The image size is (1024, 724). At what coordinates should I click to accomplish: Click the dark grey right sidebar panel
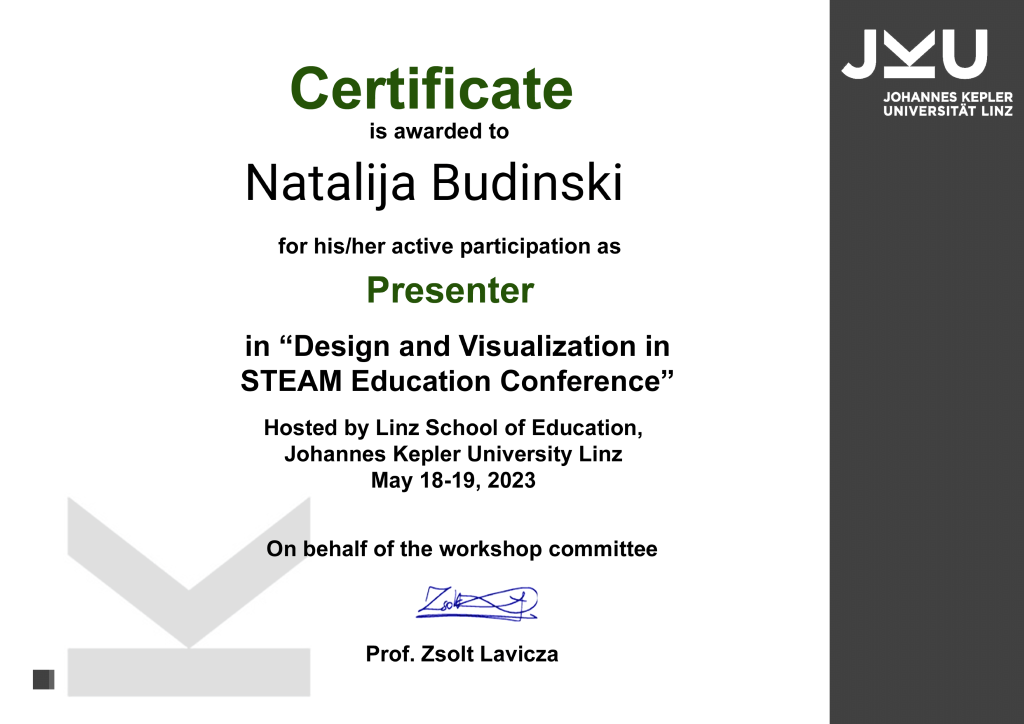pos(926,420)
